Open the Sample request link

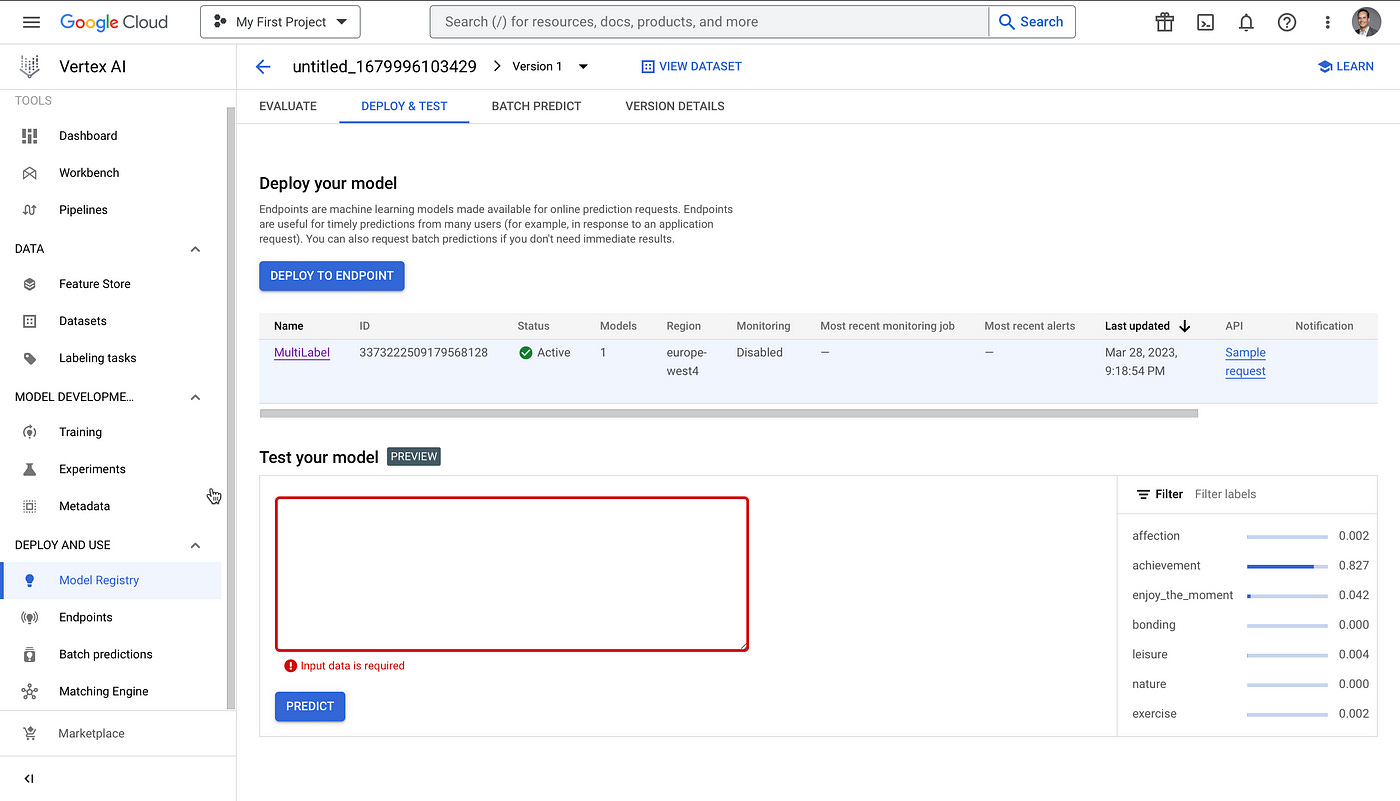1245,362
